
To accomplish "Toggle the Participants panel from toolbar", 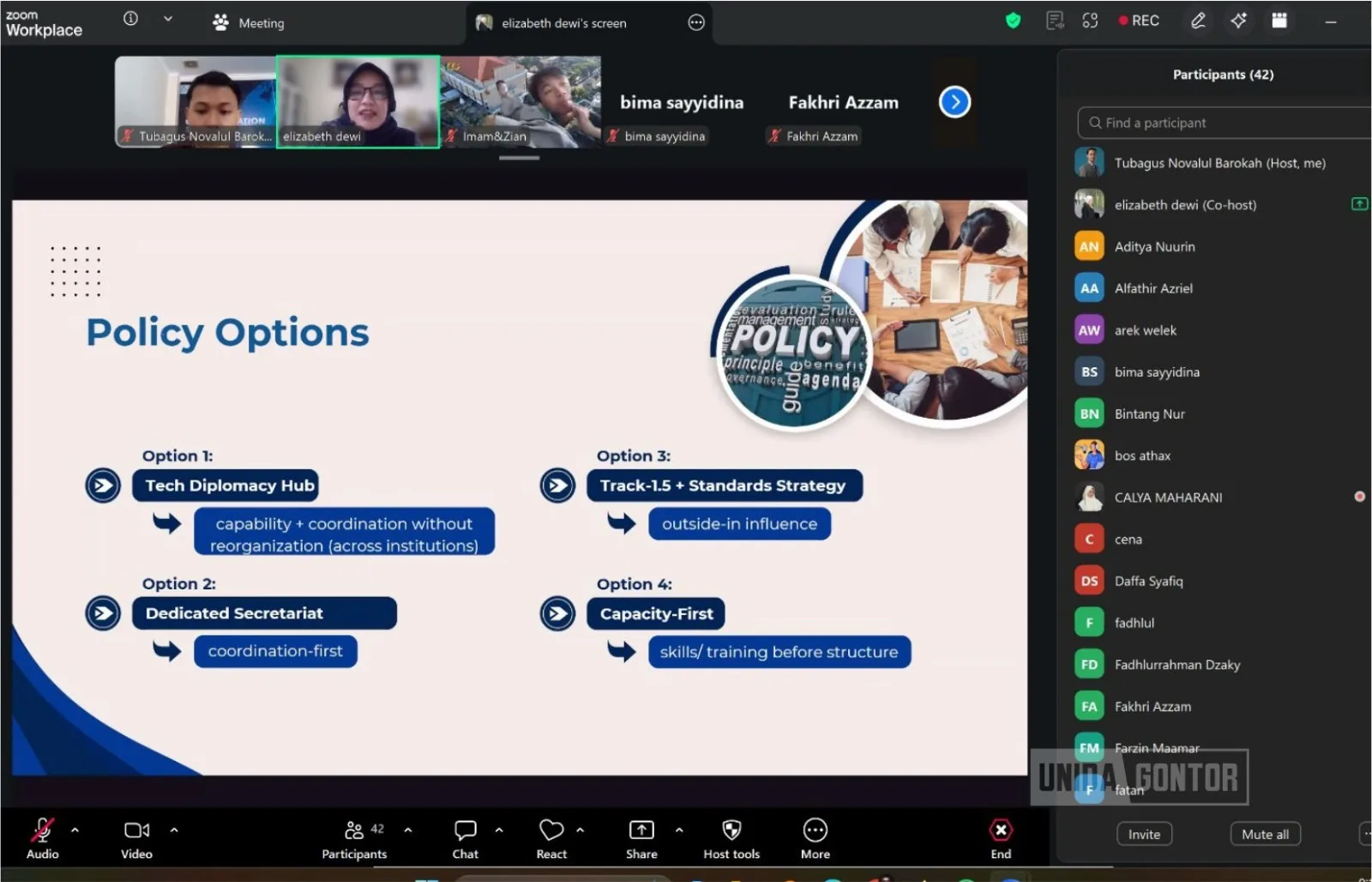I will (354, 838).
